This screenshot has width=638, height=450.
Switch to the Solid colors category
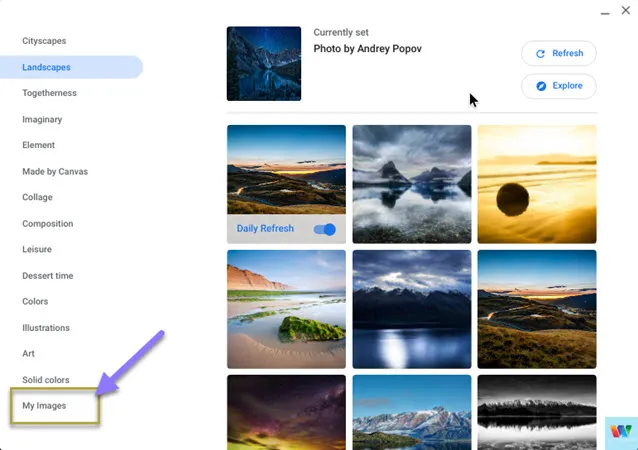[x=46, y=380]
